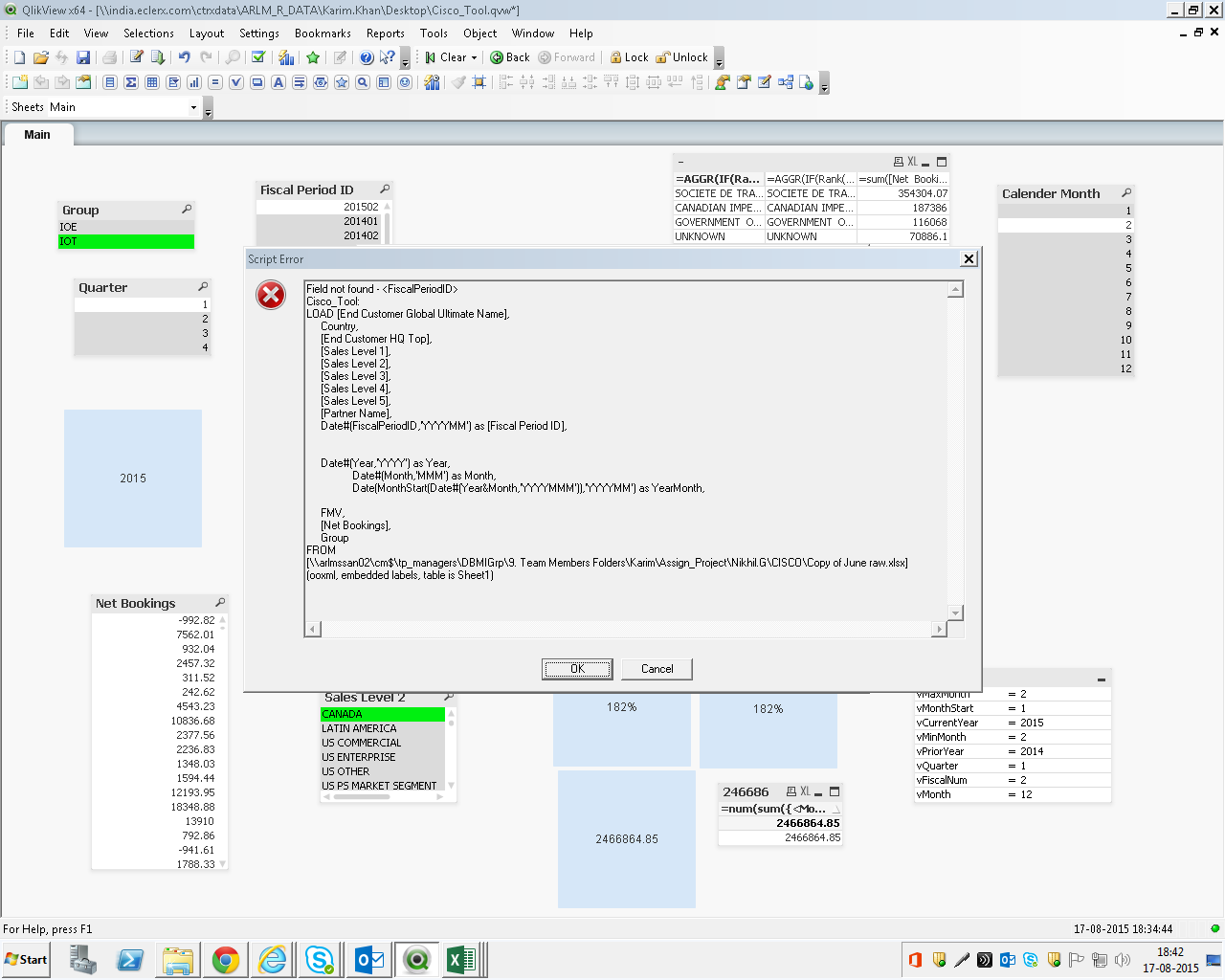The height and width of the screenshot is (980, 1225).
Task: Click the red error icon in Script Error dialog
Action: [271, 295]
